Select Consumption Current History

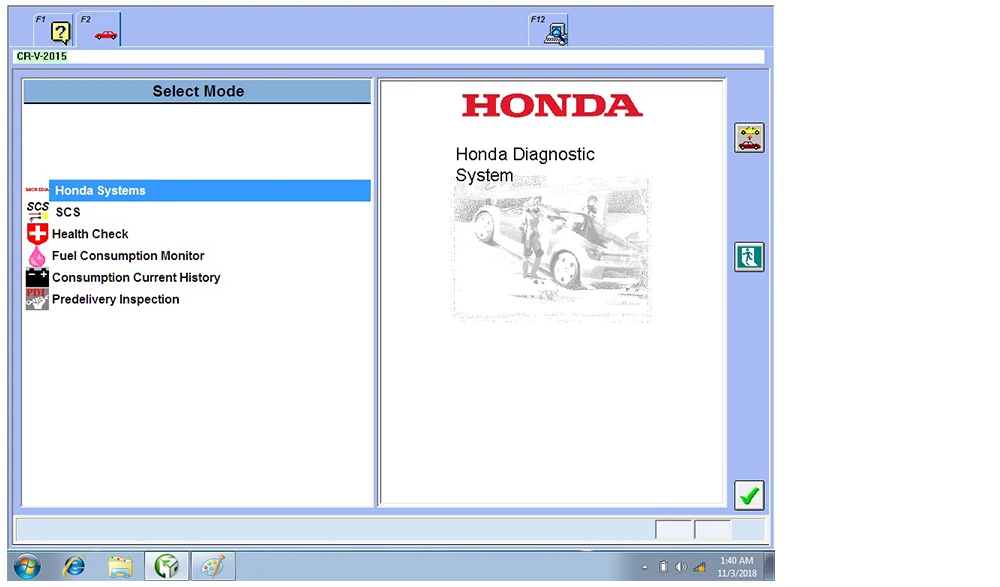tap(136, 277)
